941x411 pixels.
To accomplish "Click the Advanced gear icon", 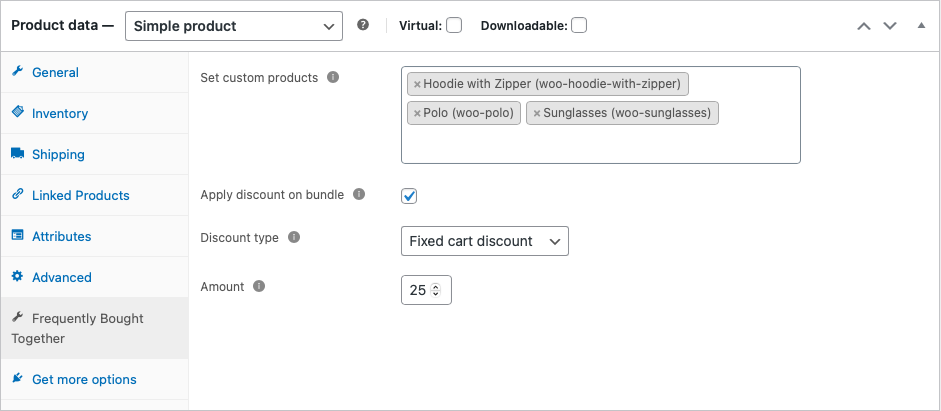I will pos(17,277).
